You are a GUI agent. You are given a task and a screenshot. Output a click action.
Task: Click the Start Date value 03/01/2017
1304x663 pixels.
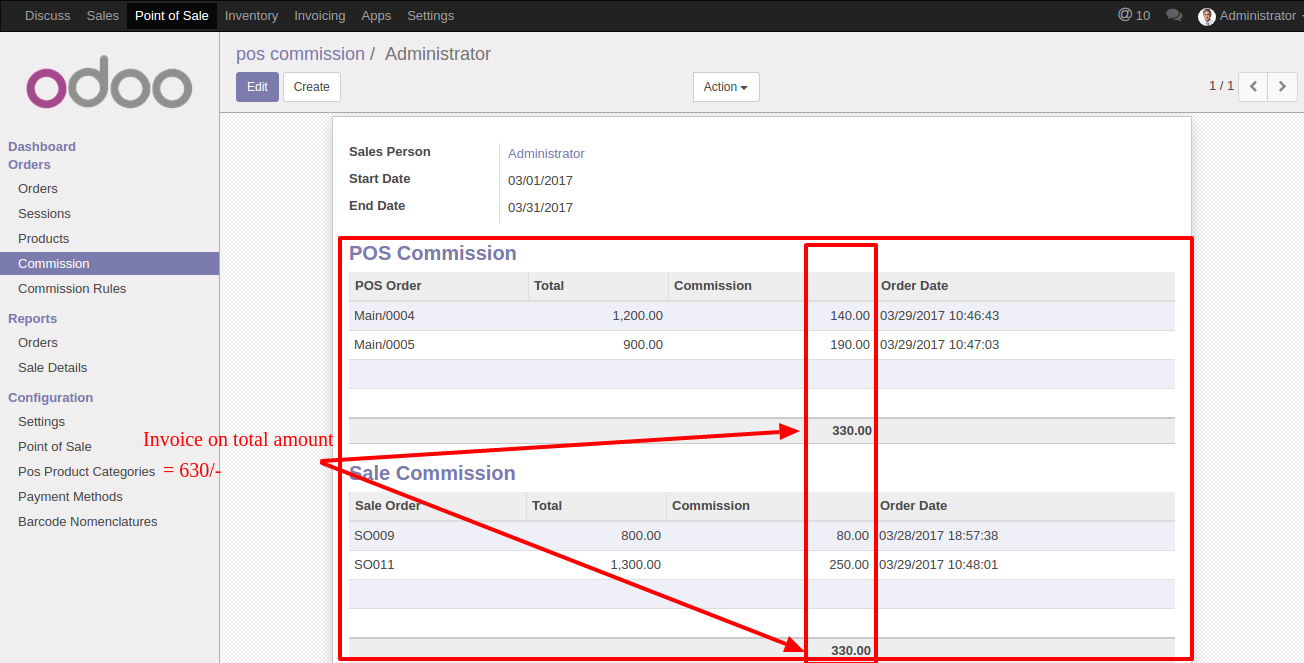pos(540,181)
